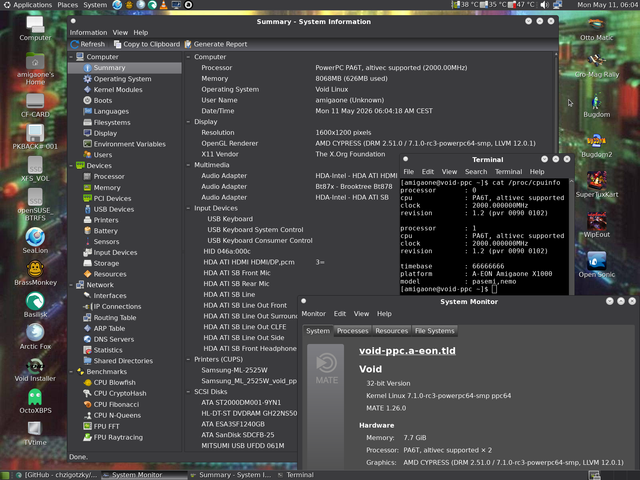Click the Refresh toolbar button
The image size is (640, 480).
[88, 44]
